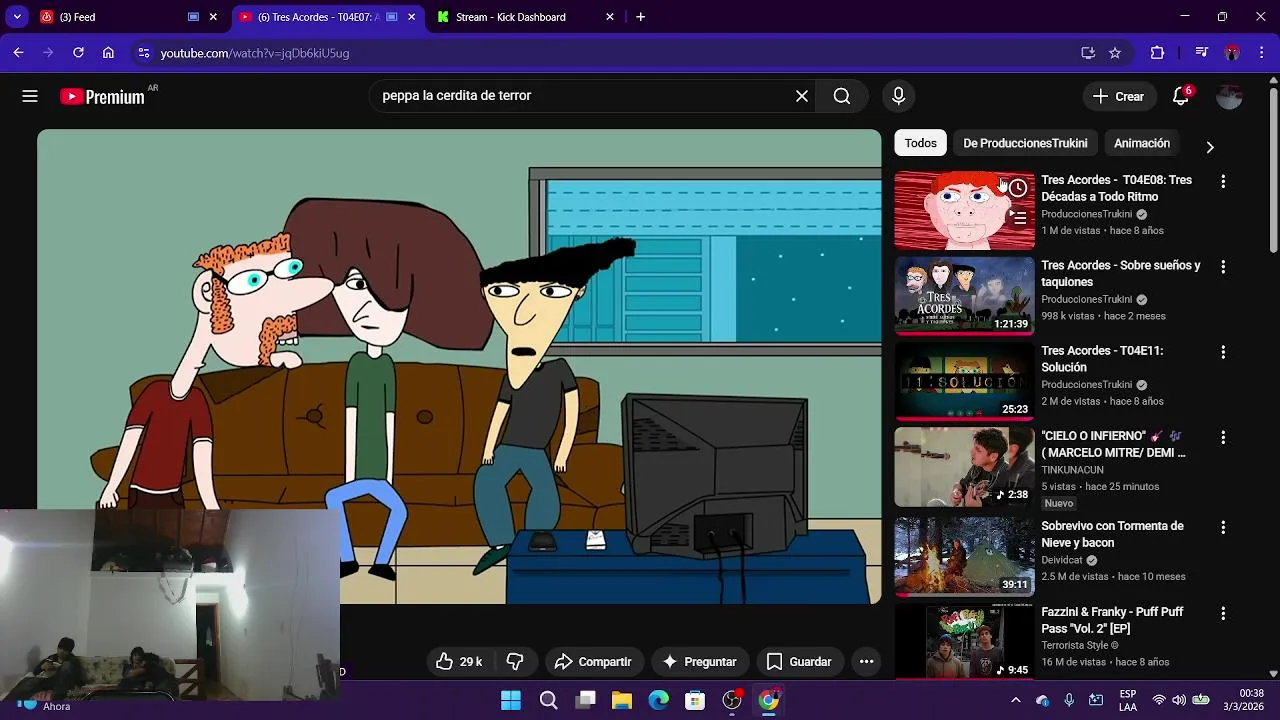The image size is (1280, 720).
Task: Open a new browser tab
Action: [x=641, y=17]
